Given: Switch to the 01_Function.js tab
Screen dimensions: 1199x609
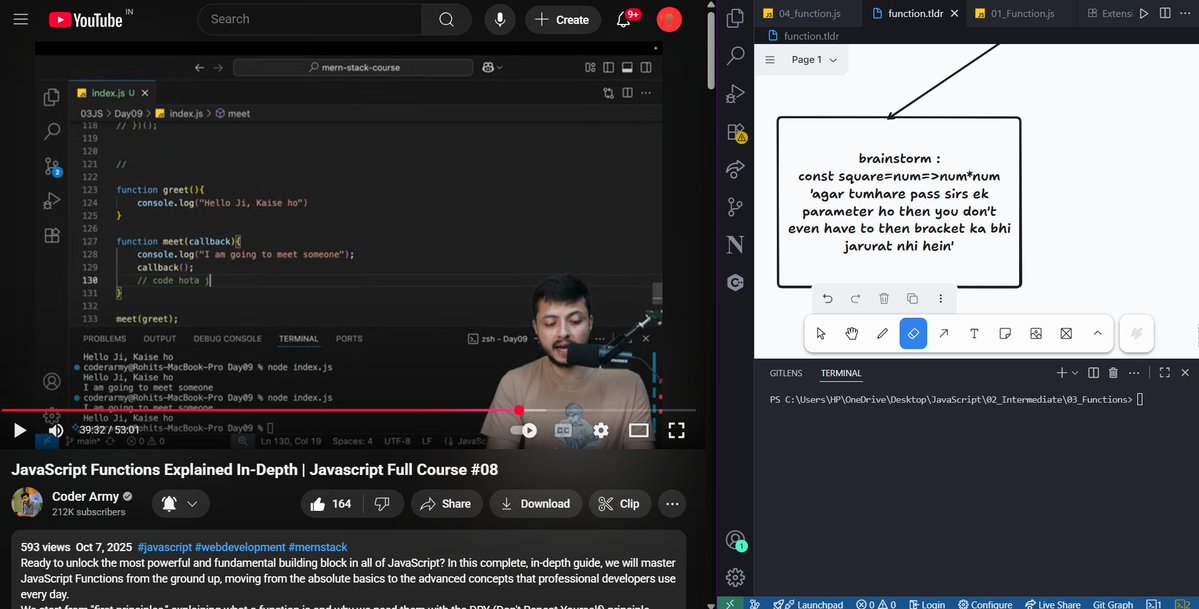Looking at the screenshot, I should pos(1022,14).
